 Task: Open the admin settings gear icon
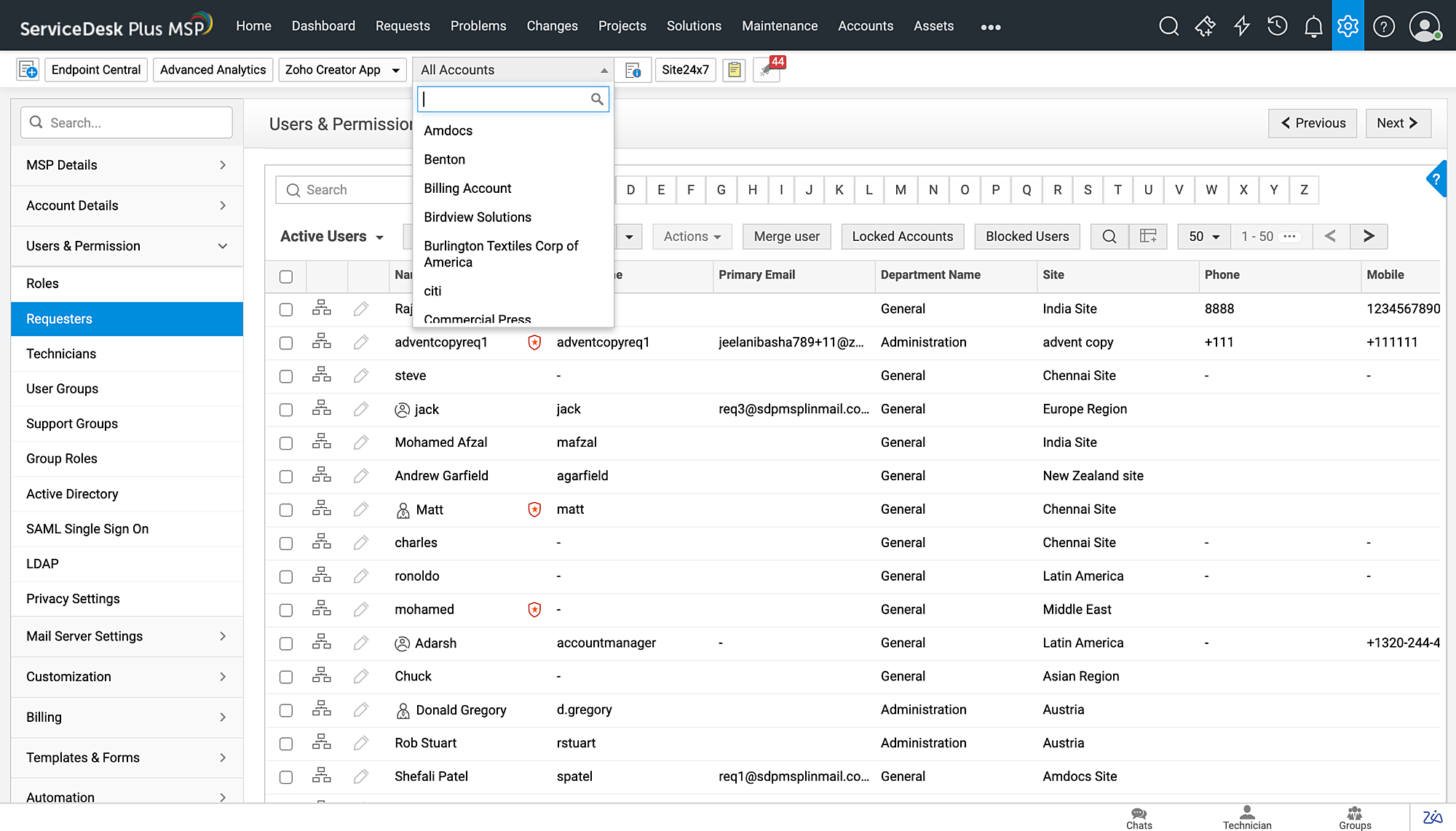tap(1348, 26)
